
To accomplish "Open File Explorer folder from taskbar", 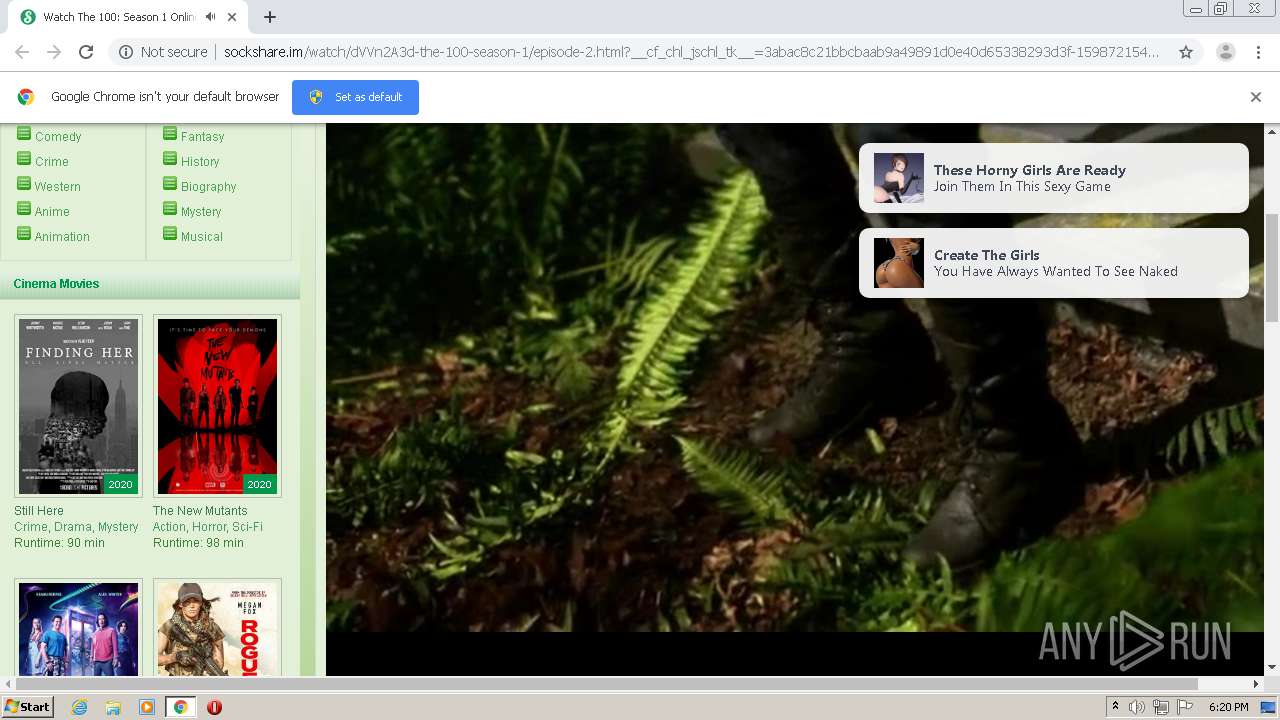I will pos(113,707).
